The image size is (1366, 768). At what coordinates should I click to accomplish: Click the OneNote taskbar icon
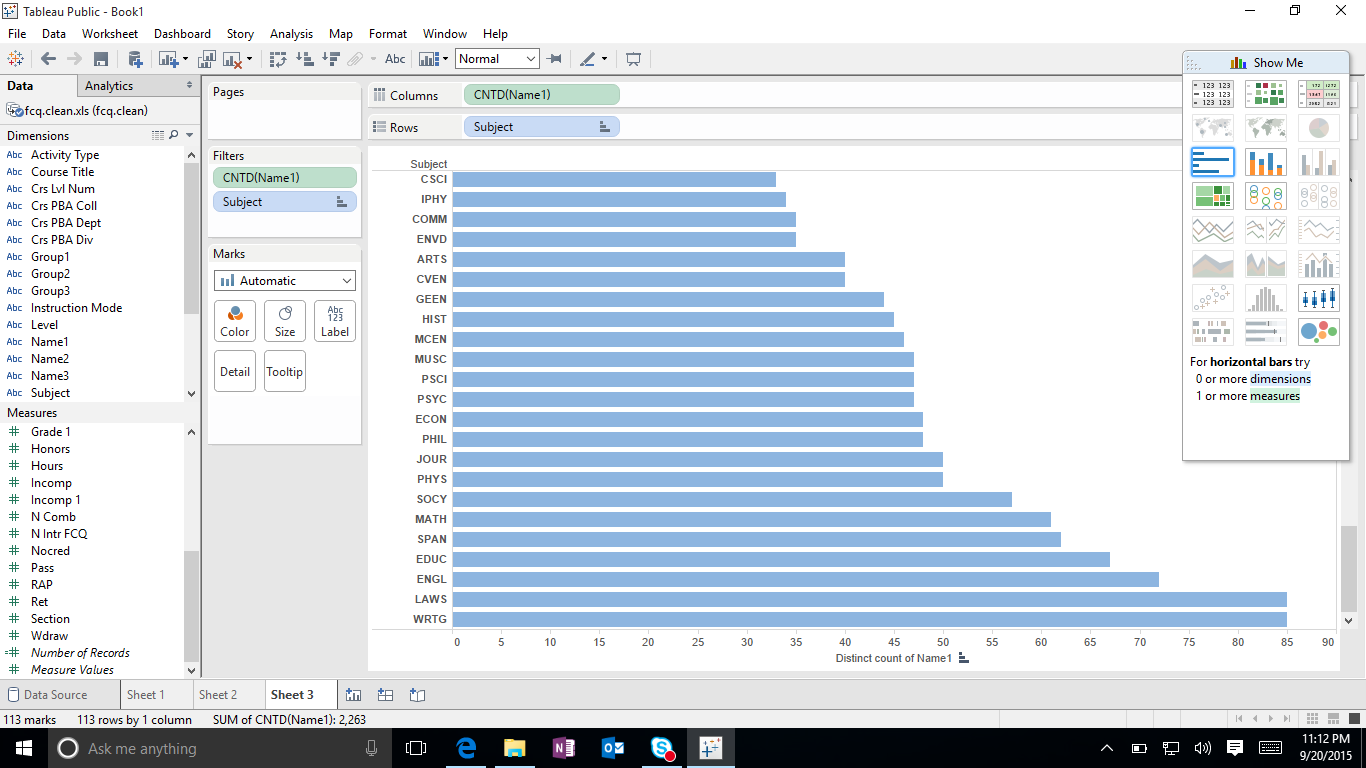click(x=563, y=748)
